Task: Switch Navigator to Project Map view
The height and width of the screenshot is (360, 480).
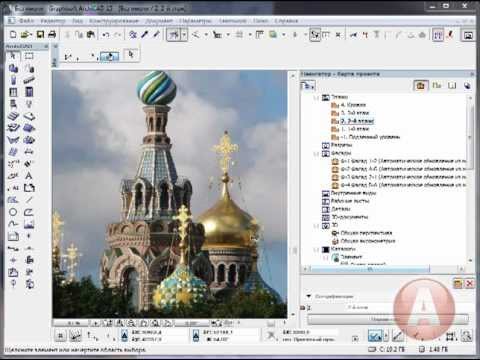Action: (421, 86)
